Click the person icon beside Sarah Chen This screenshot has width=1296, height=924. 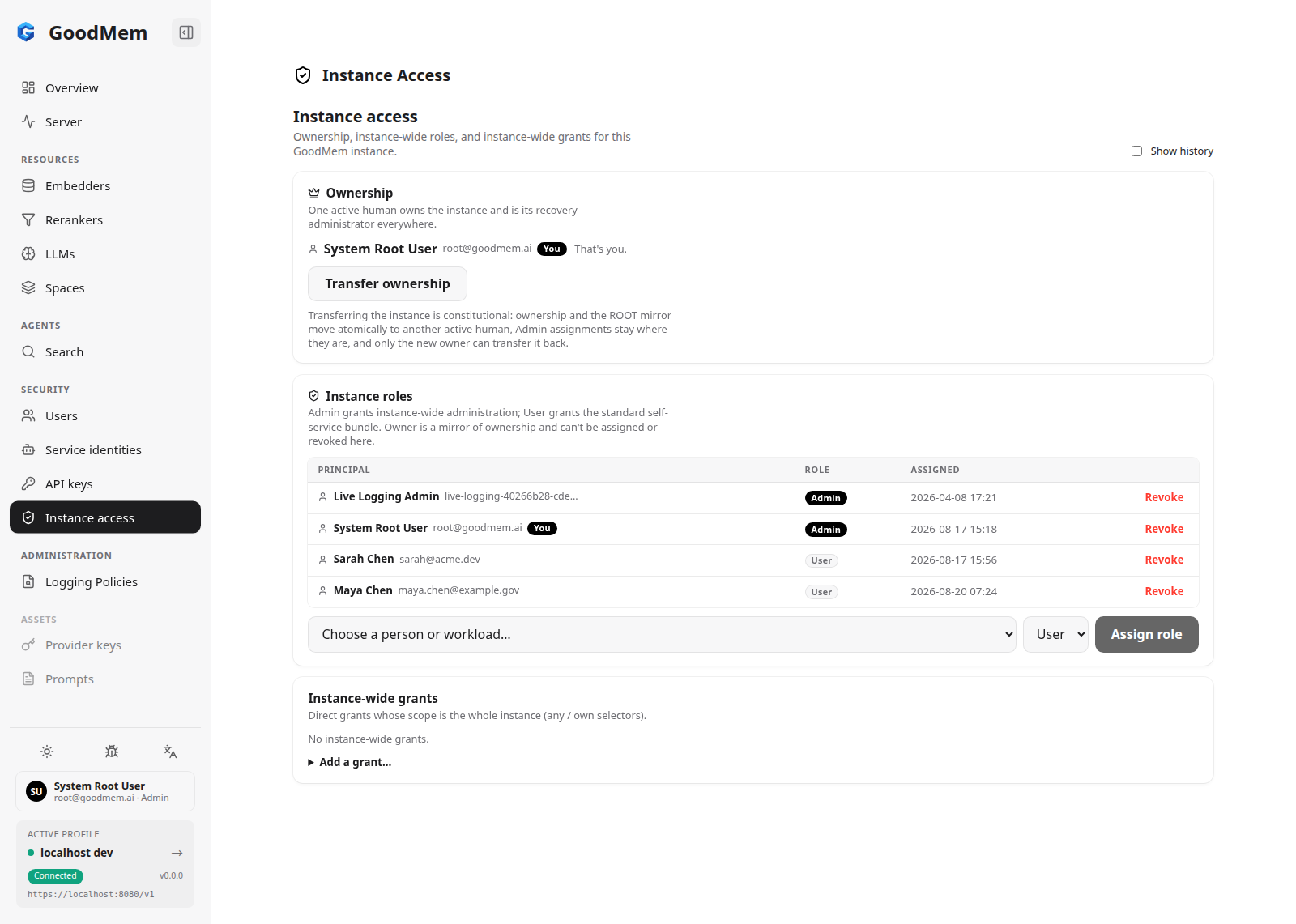tap(322, 560)
